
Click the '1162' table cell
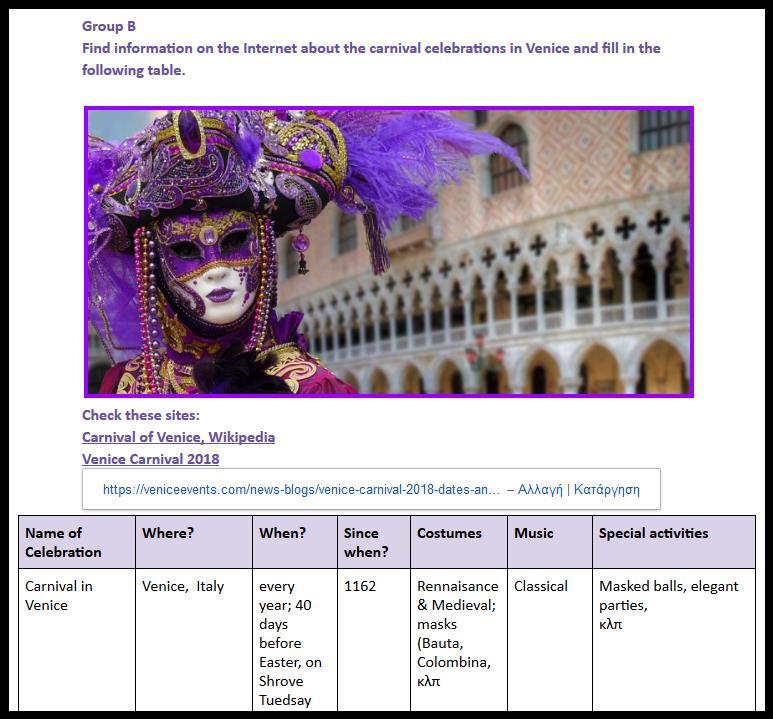374,640
